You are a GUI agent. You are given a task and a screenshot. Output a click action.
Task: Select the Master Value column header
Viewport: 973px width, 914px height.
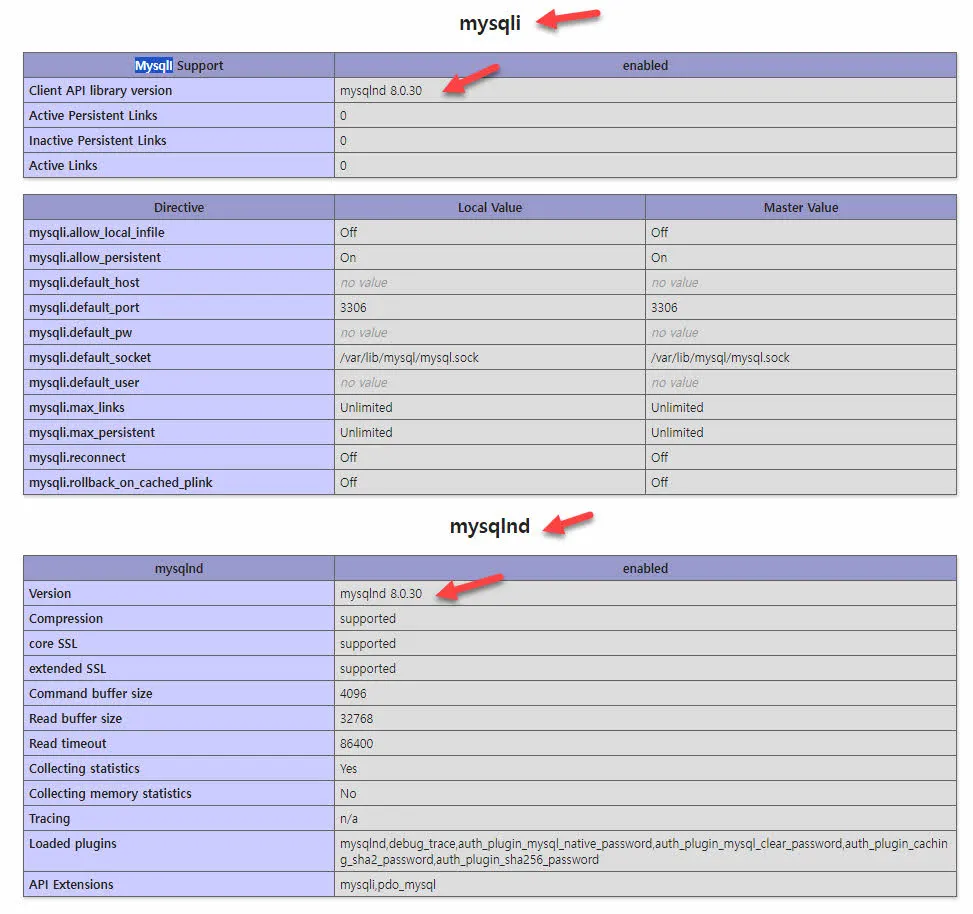click(x=800, y=207)
